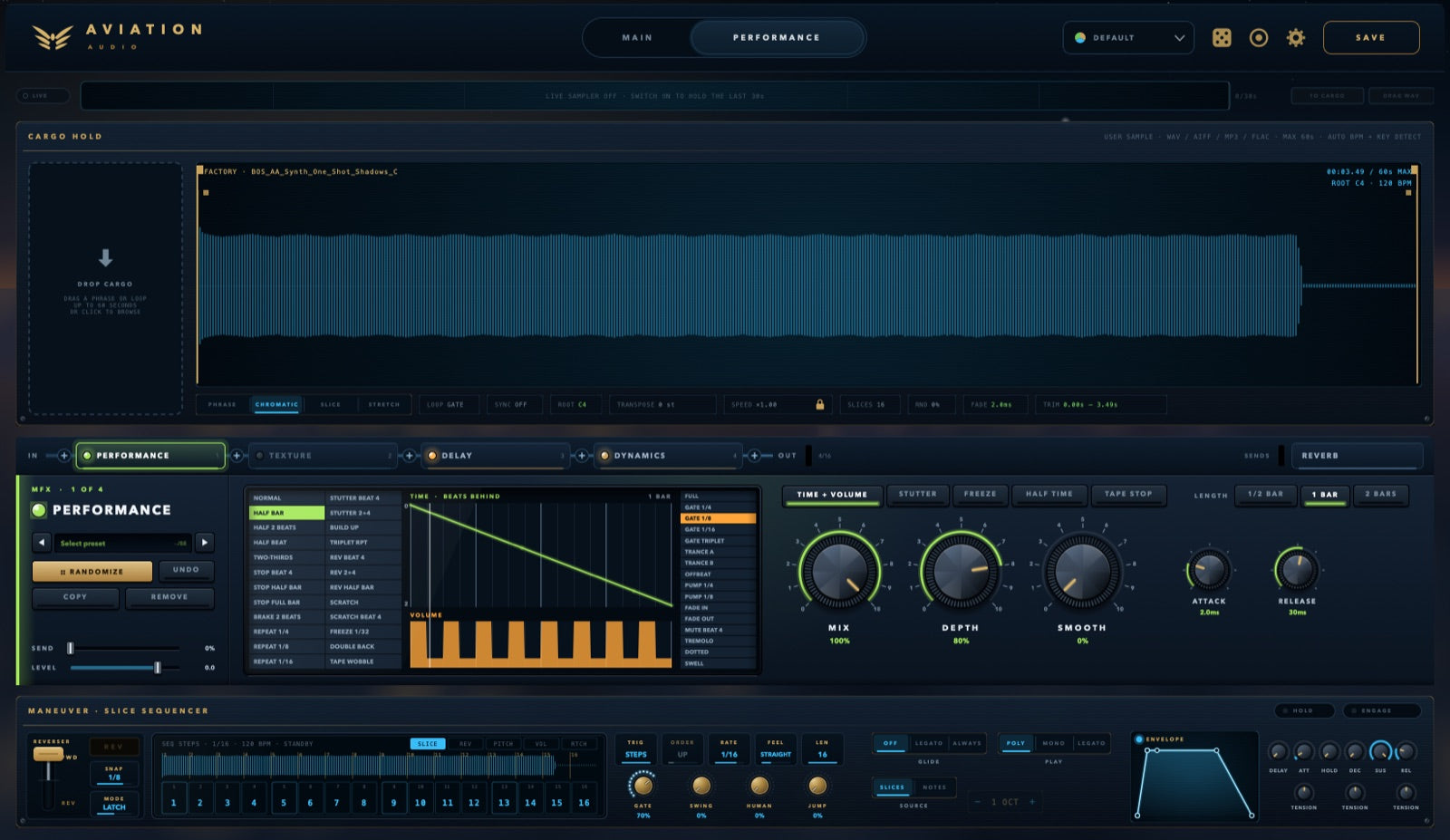Open settings via the gear icon
The height and width of the screenshot is (840, 1450).
[x=1296, y=38]
